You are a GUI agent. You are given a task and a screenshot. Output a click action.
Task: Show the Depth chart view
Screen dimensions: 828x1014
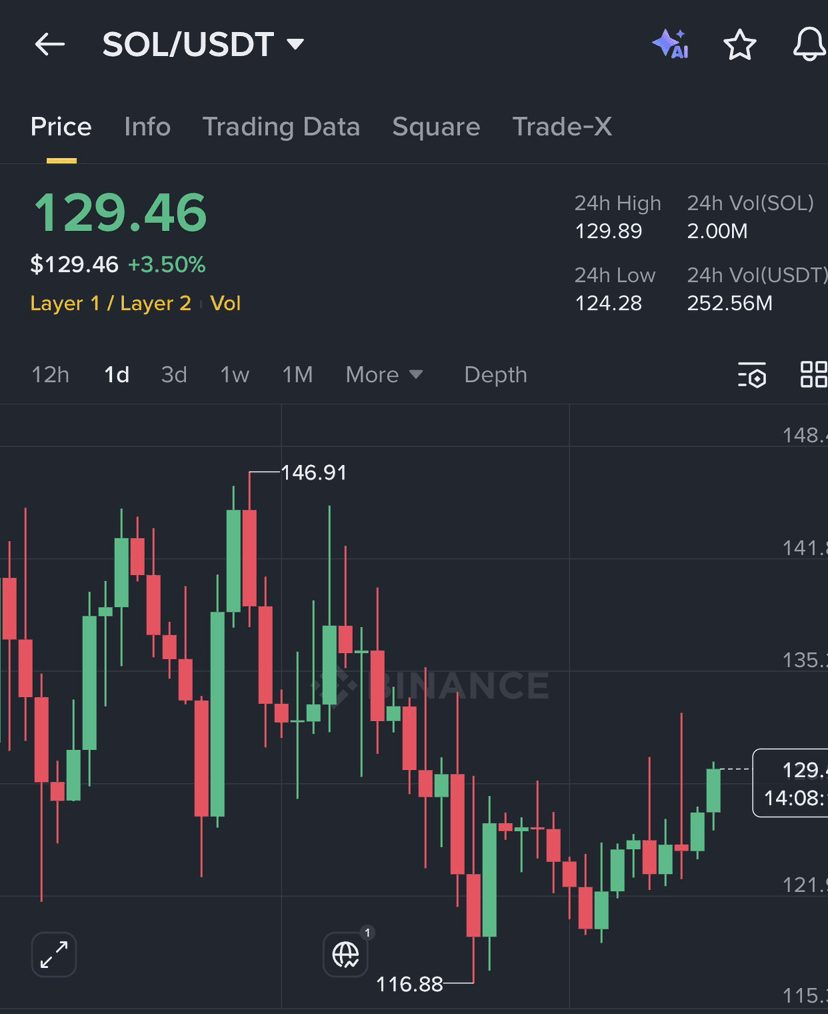point(496,374)
